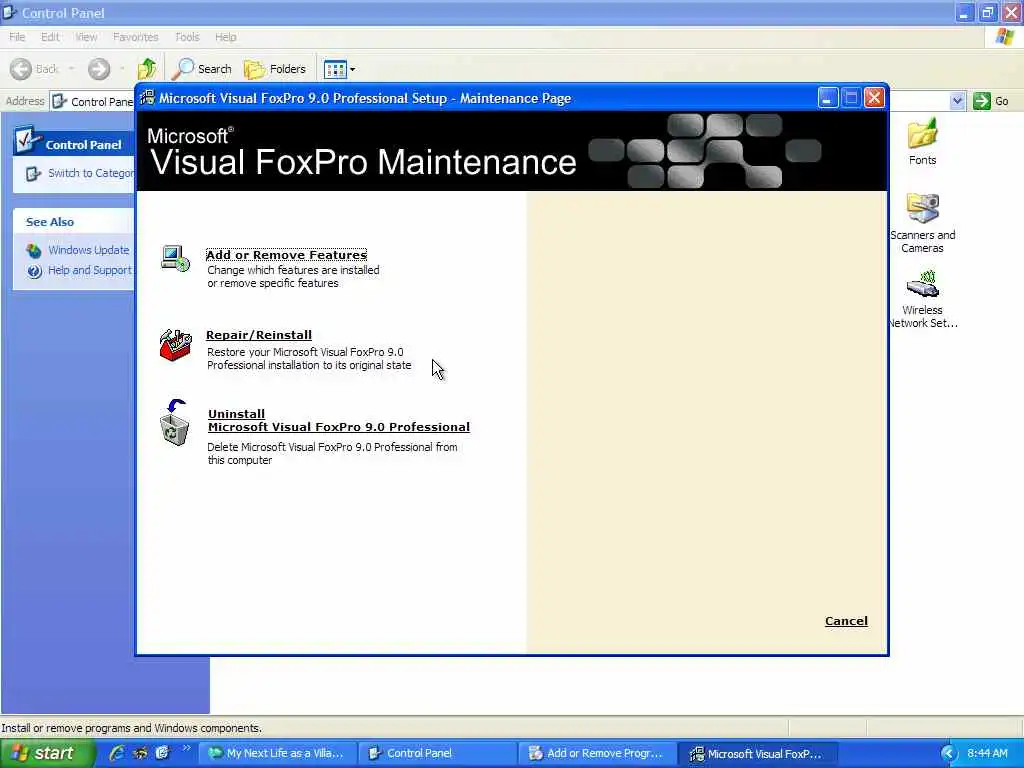Open the Favorites menu in Control Panel
This screenshot has width=1024, height=768.
[x=135, y=37]
